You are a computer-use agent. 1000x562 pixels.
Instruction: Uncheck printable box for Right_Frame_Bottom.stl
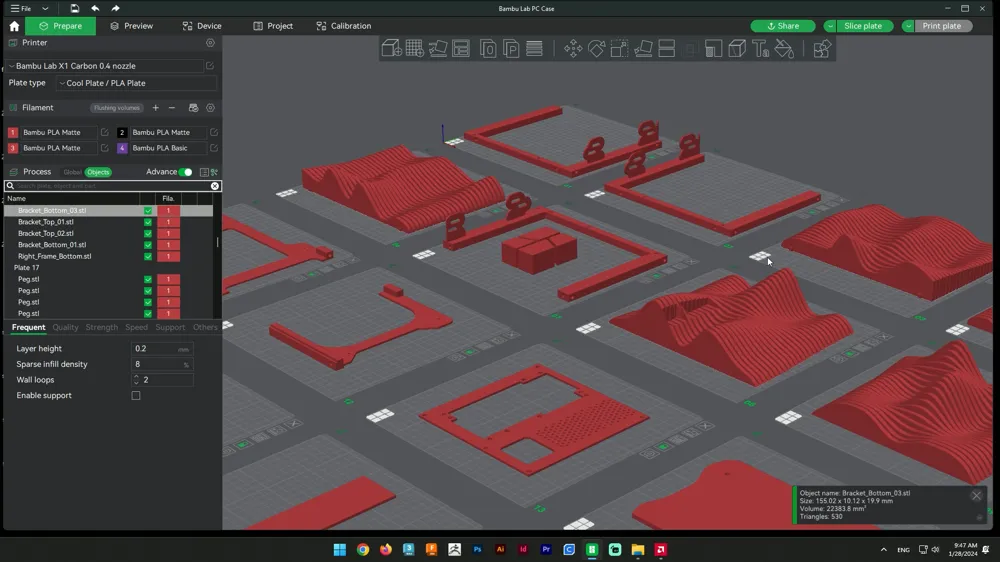click(148, 256)
